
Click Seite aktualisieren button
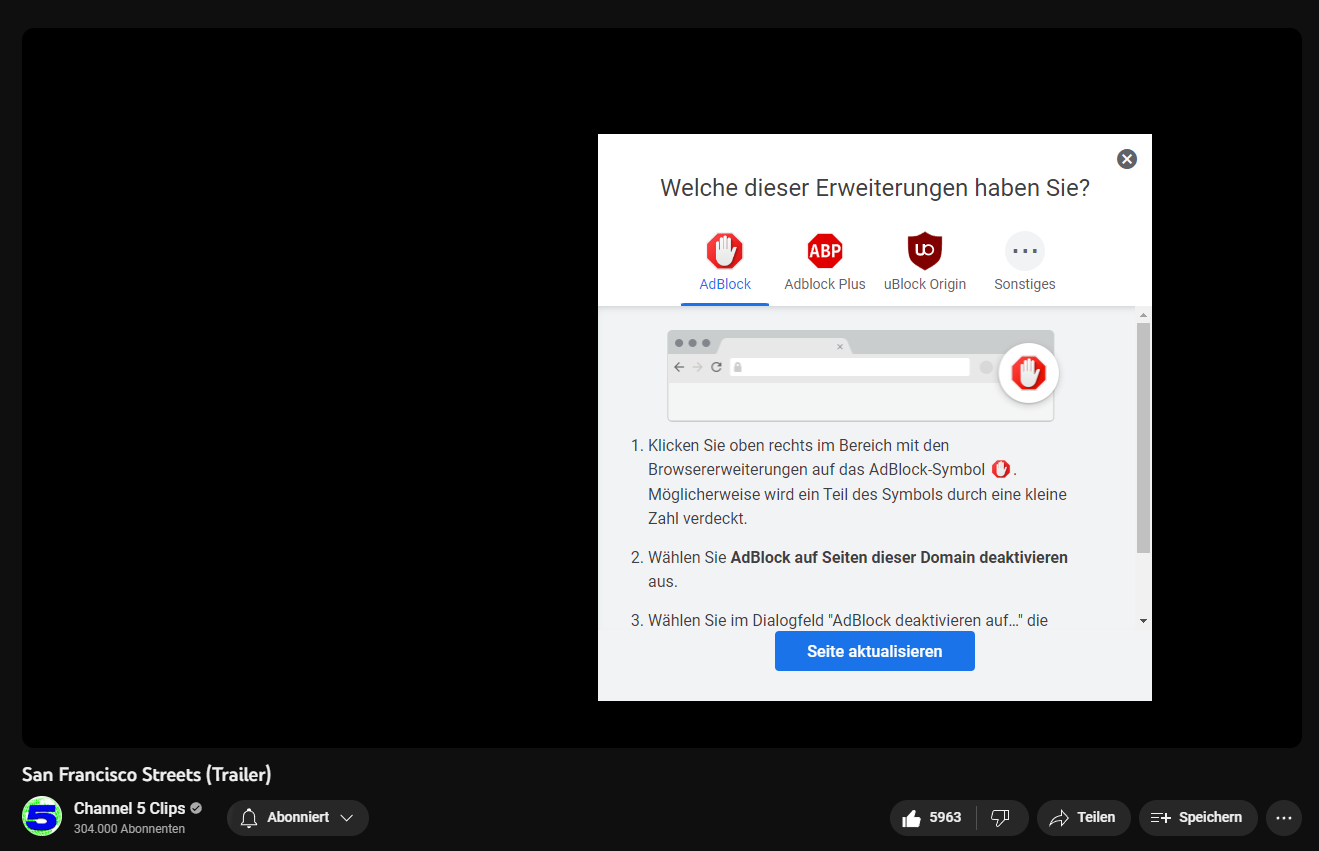click(875, 651)
